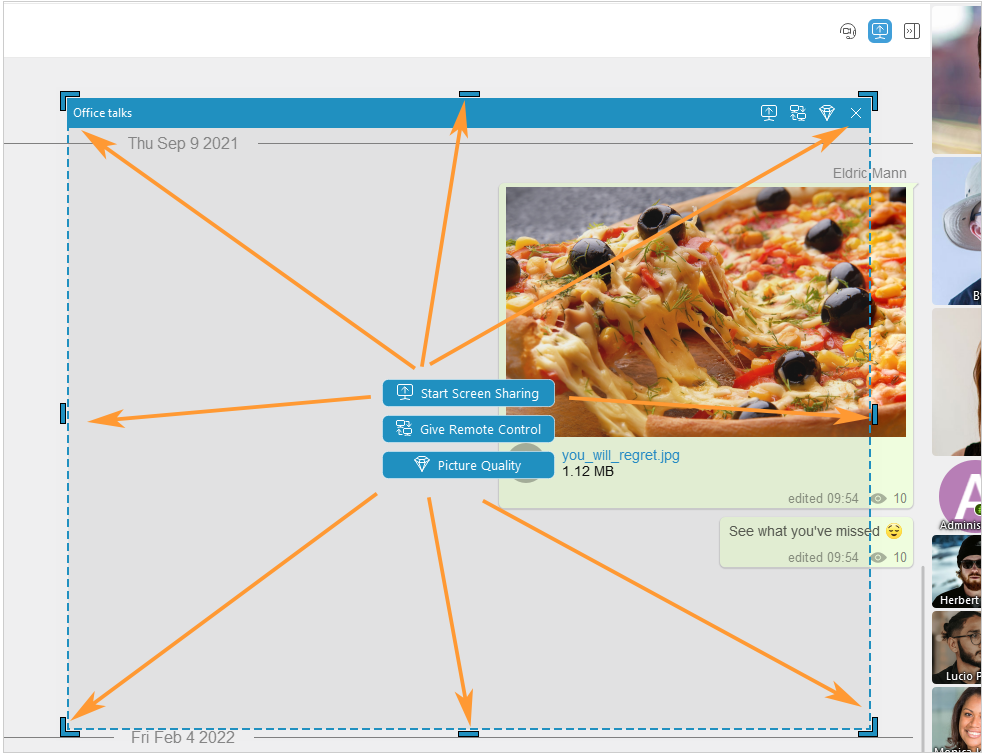985x755 pixels.
Task: Click diamond picture quality icon in title bar
Action: pos(826,113)
